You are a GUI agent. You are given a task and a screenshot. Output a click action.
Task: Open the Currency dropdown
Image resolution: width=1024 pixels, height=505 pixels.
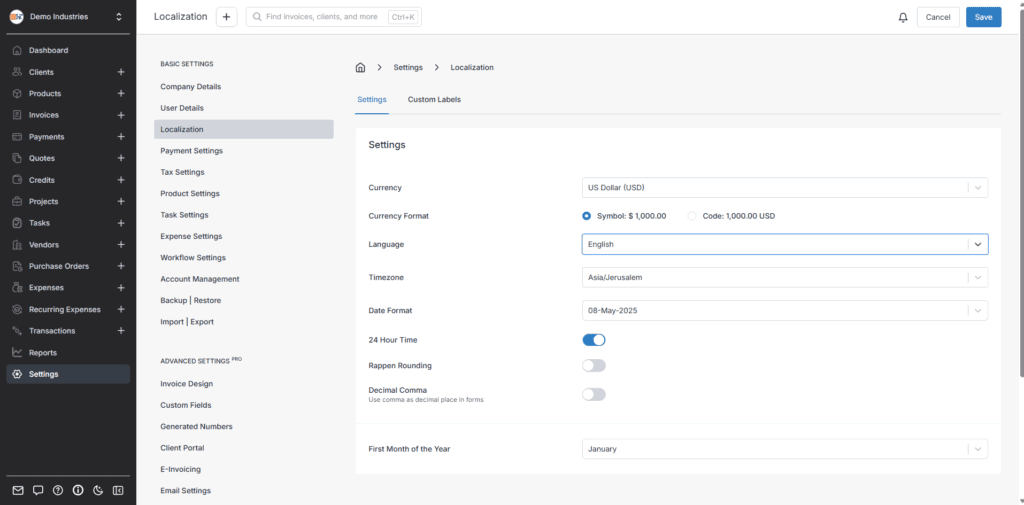pyautogui.click(x=784, y=188)
